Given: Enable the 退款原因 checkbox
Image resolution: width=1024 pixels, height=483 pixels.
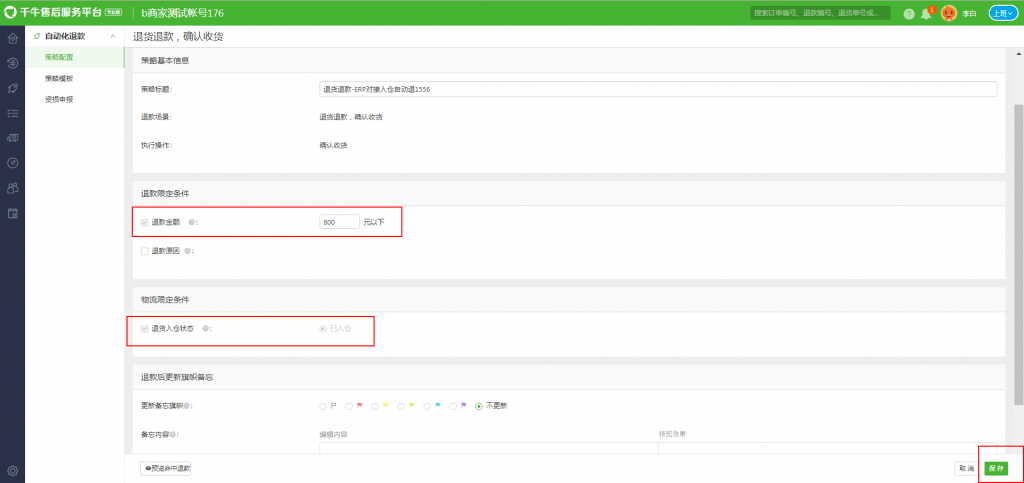Looking at the screenshot, I should pyautogui.click(x=145, y=251).
